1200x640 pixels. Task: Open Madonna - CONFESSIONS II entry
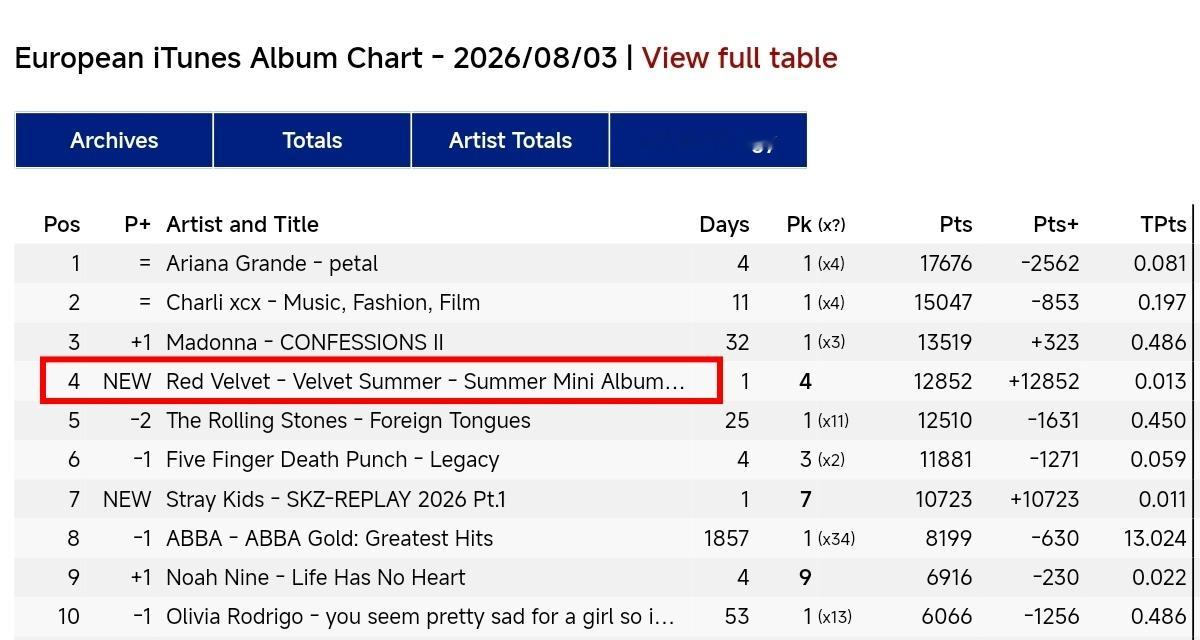coord(305,342)
